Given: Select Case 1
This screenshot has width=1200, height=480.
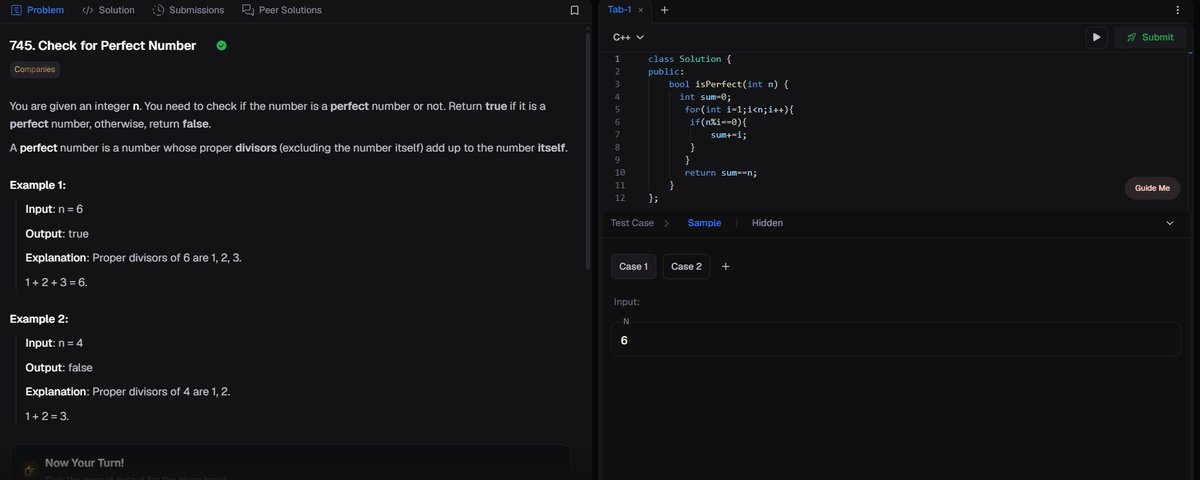Looking at the screenshot, I should click(633, 267).
